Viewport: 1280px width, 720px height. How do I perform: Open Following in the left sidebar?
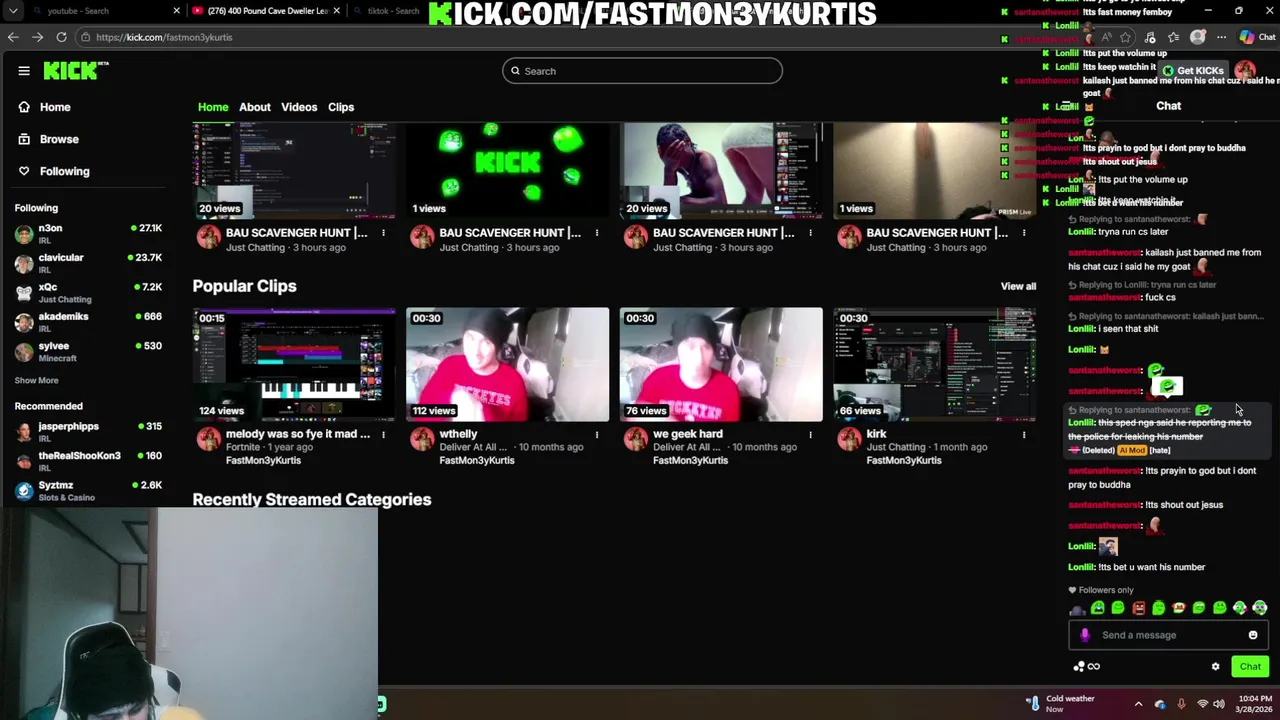tap(54, 171)
